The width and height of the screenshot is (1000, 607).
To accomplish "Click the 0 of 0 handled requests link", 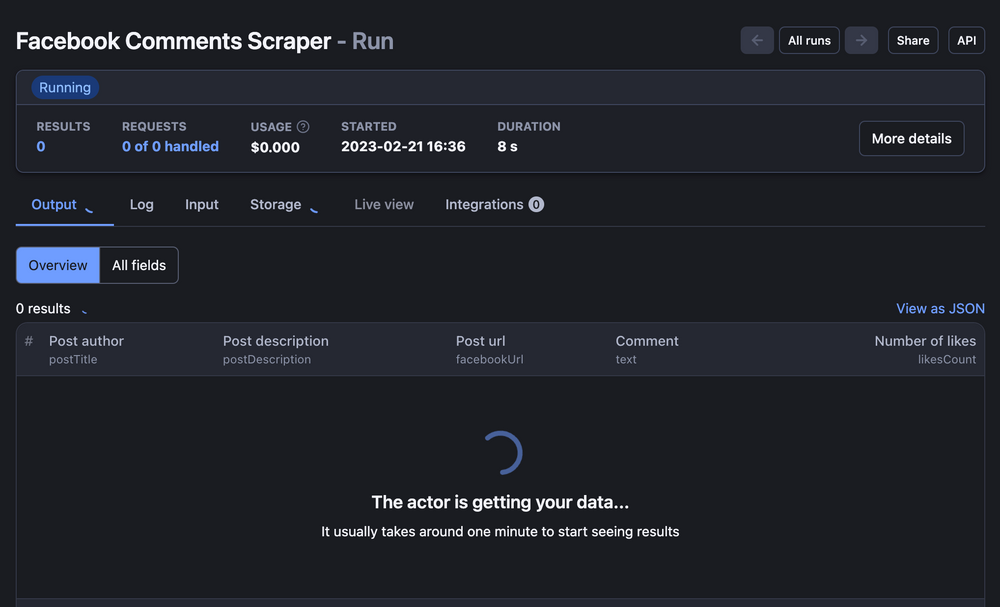I will 170,147.
